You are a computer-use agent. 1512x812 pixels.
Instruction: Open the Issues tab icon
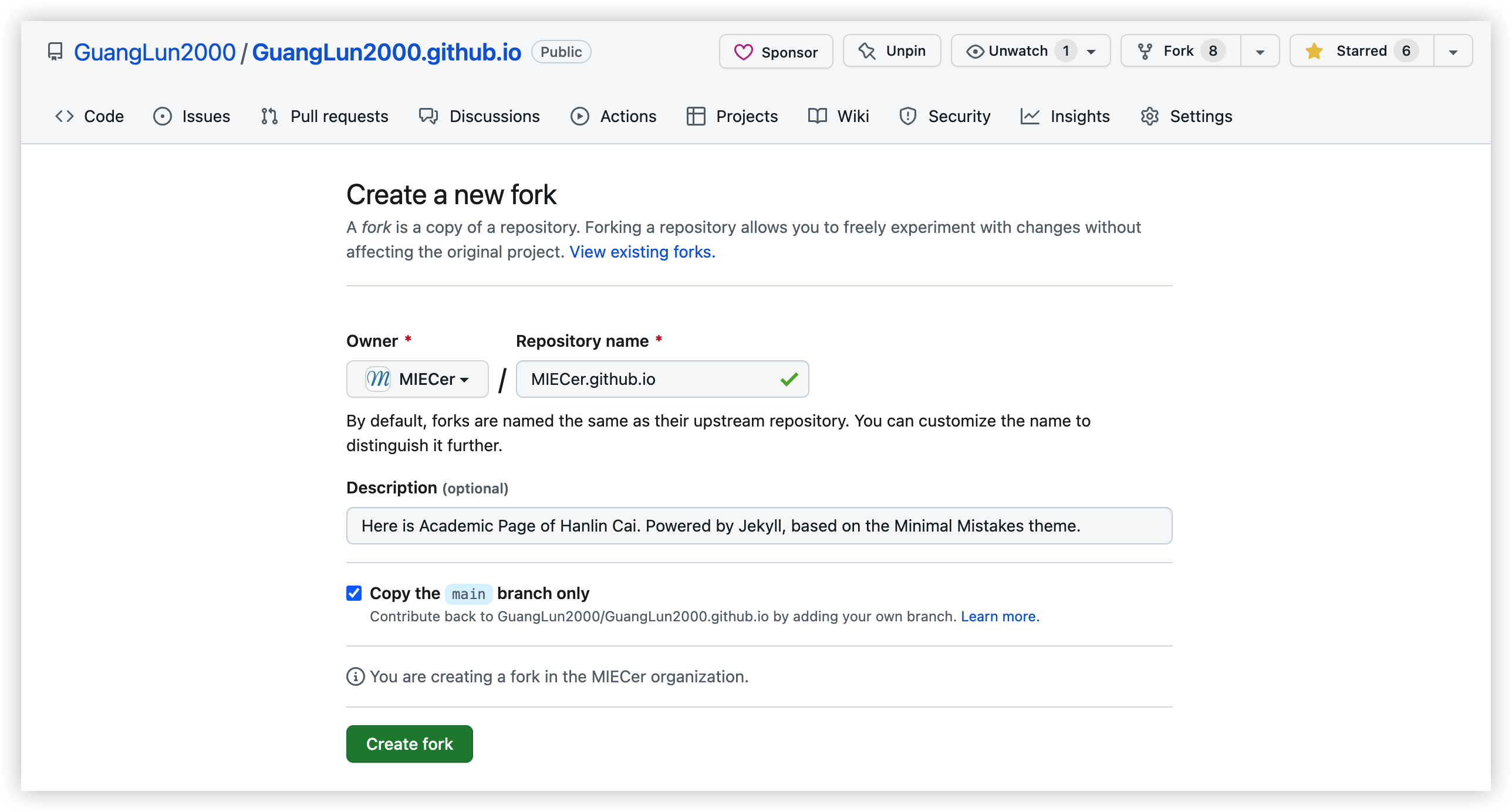tap(163, 116)
